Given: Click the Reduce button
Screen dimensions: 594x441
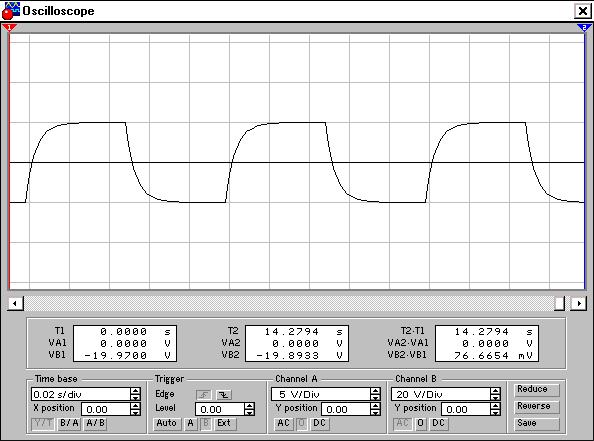Looking at the screenshot, I should coord(537,389).
